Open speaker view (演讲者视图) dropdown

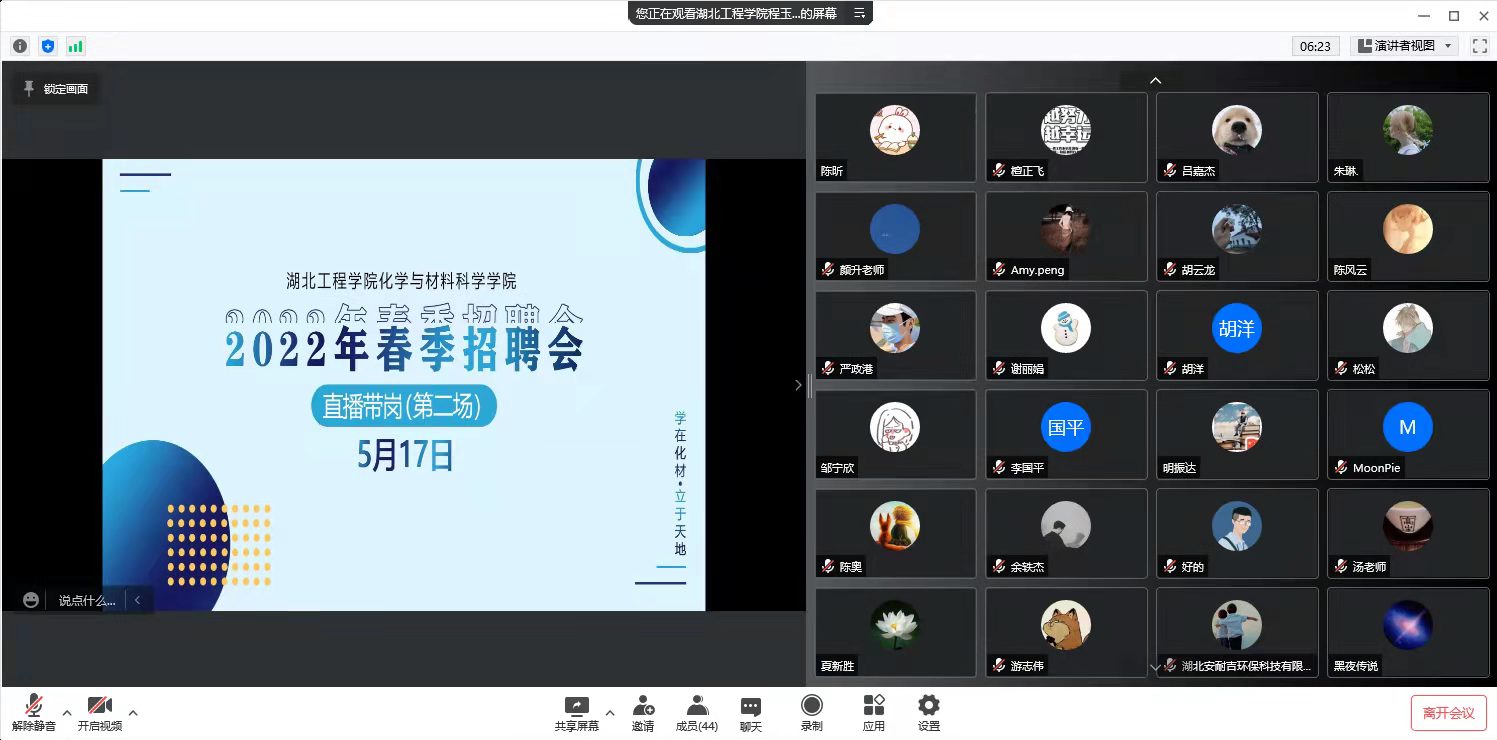pos(1404,46)
